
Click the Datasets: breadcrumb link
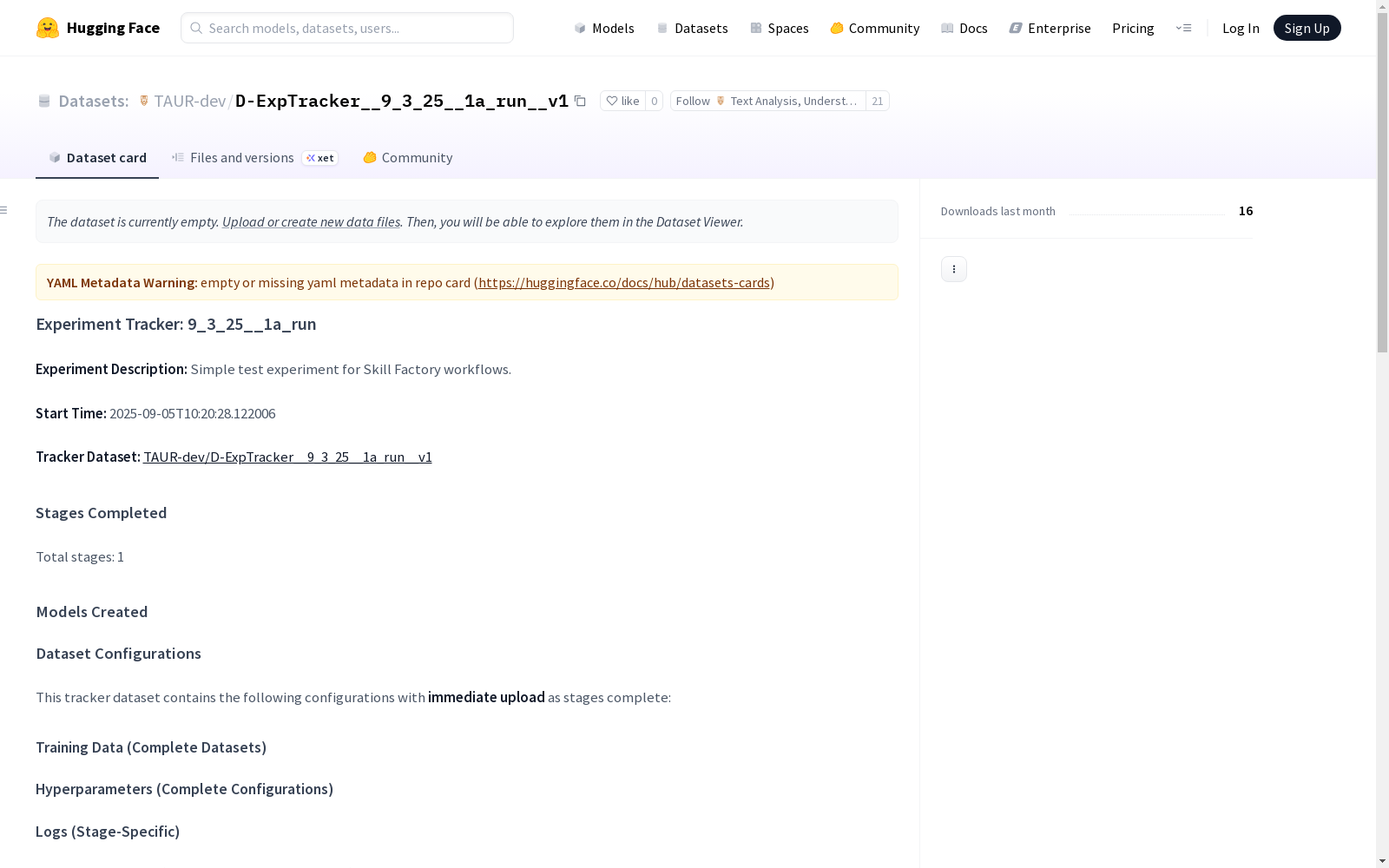click(x=94, y=101)
